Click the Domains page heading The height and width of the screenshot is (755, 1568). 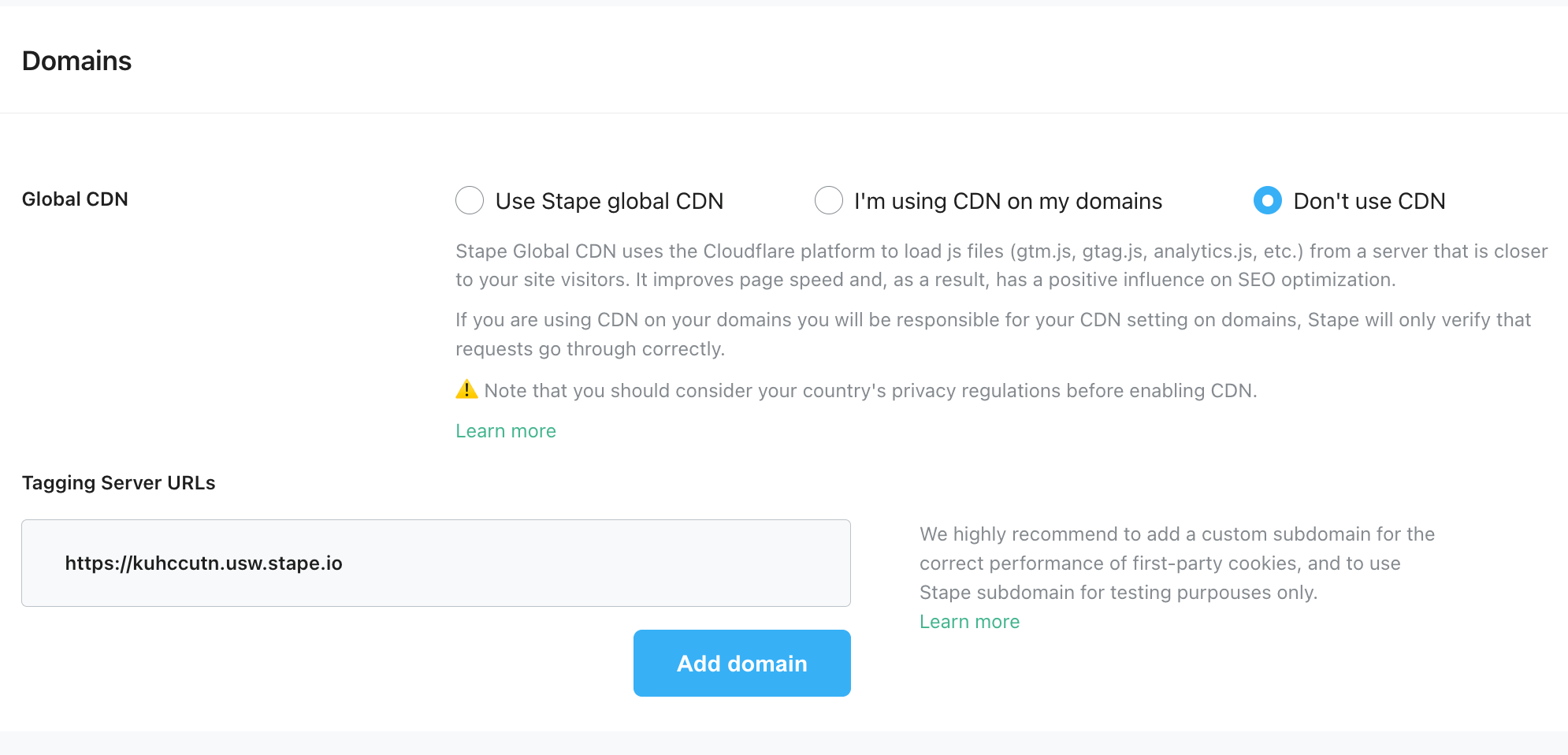pyautogui.click(x=76, y=60)
